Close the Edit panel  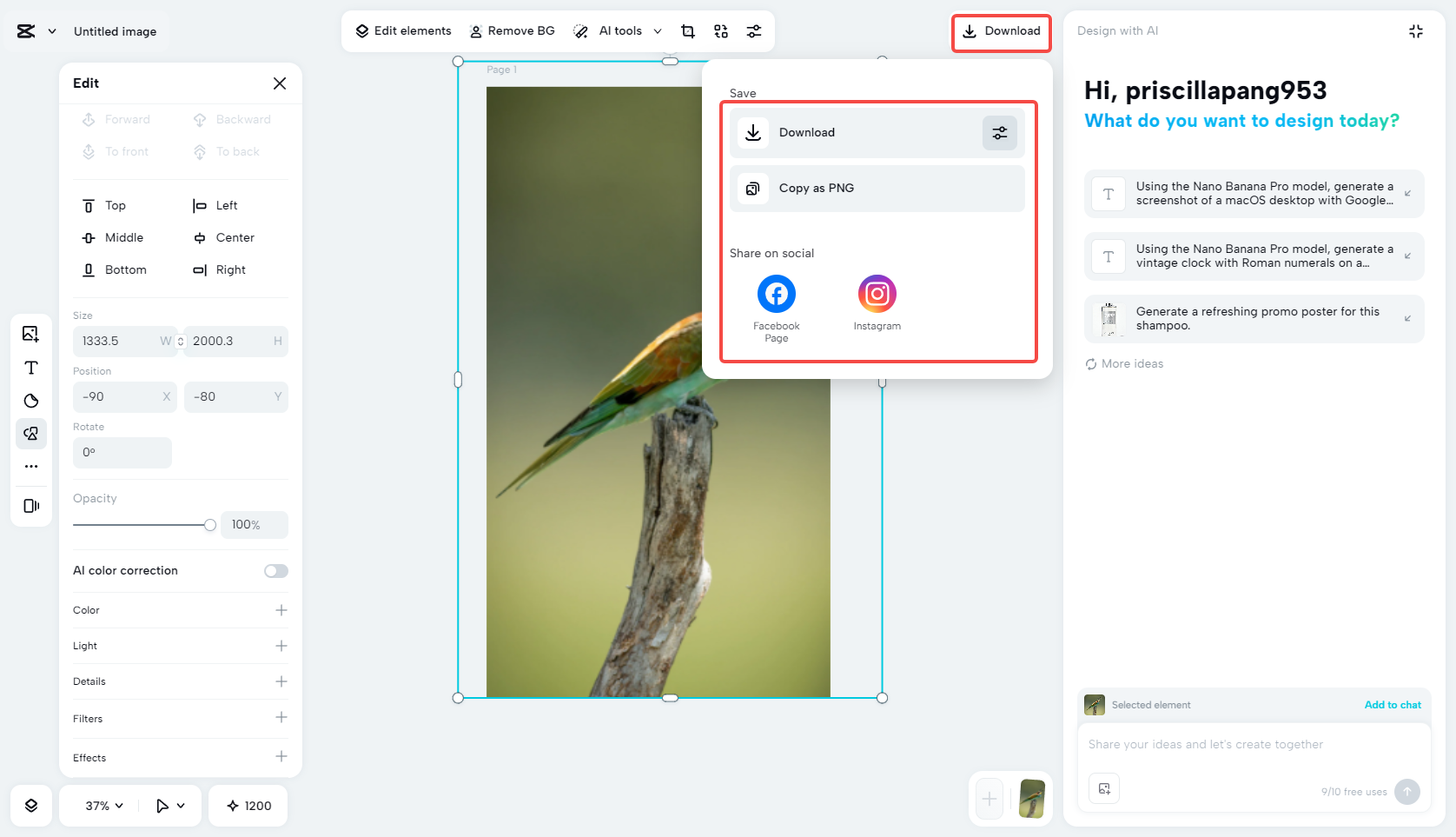click(280, 83)
